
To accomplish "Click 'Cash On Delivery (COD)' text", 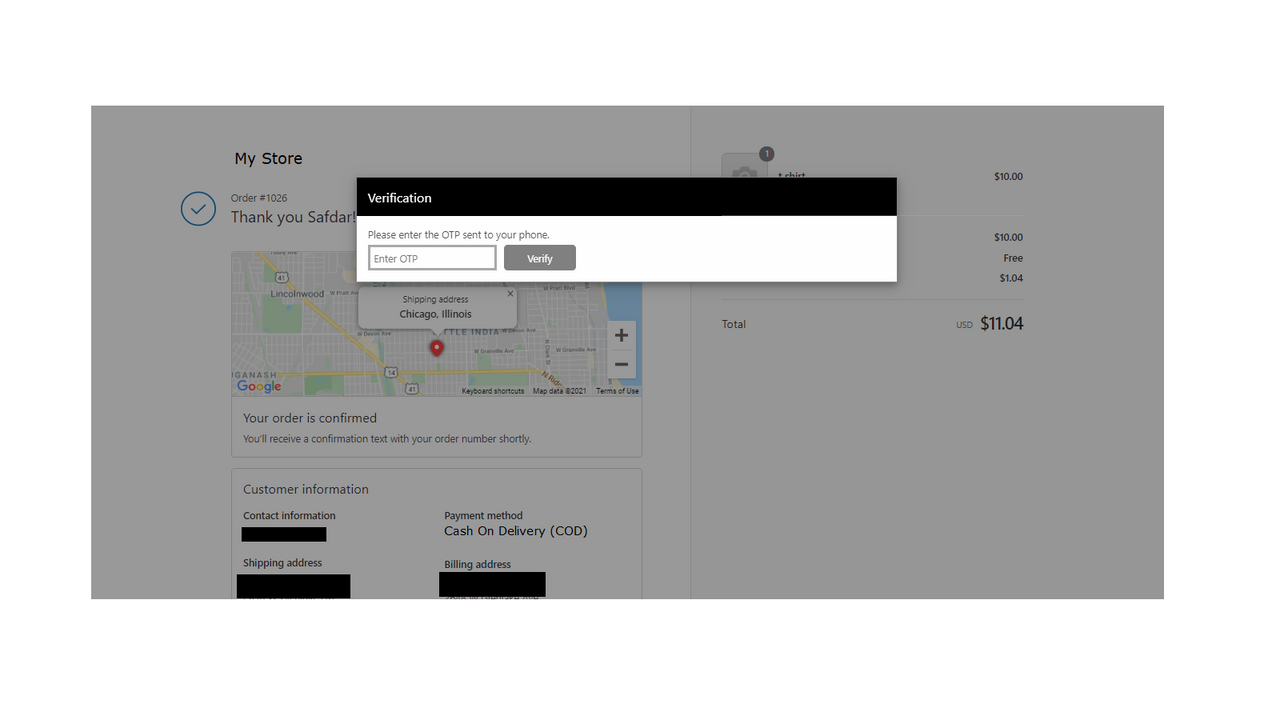I will (516, 531).
